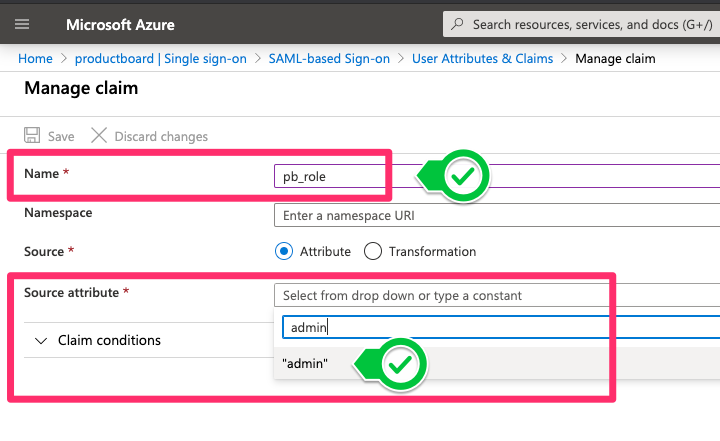Click green checkmark beside "admin" option

click(x=401, y=365)
